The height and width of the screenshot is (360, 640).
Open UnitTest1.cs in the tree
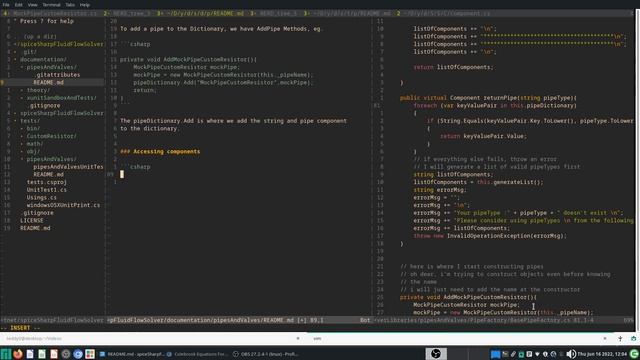click(x=47, y=190)
